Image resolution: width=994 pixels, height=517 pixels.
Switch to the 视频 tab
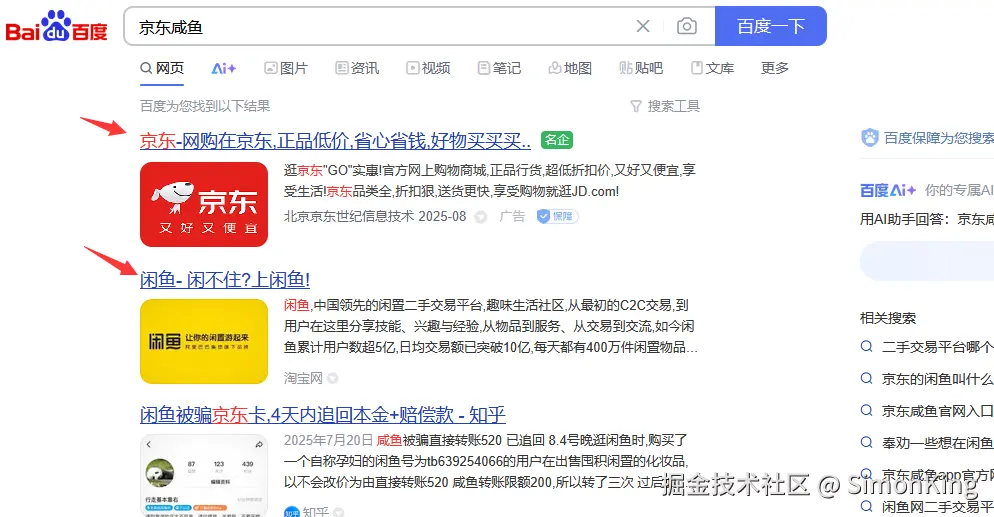click(x=428, y=68)
